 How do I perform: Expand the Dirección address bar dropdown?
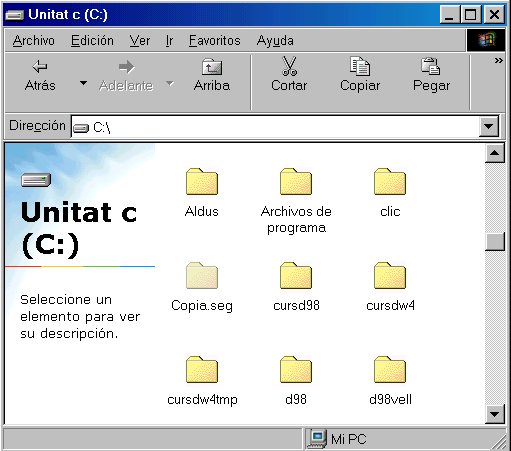pos(489,126)
